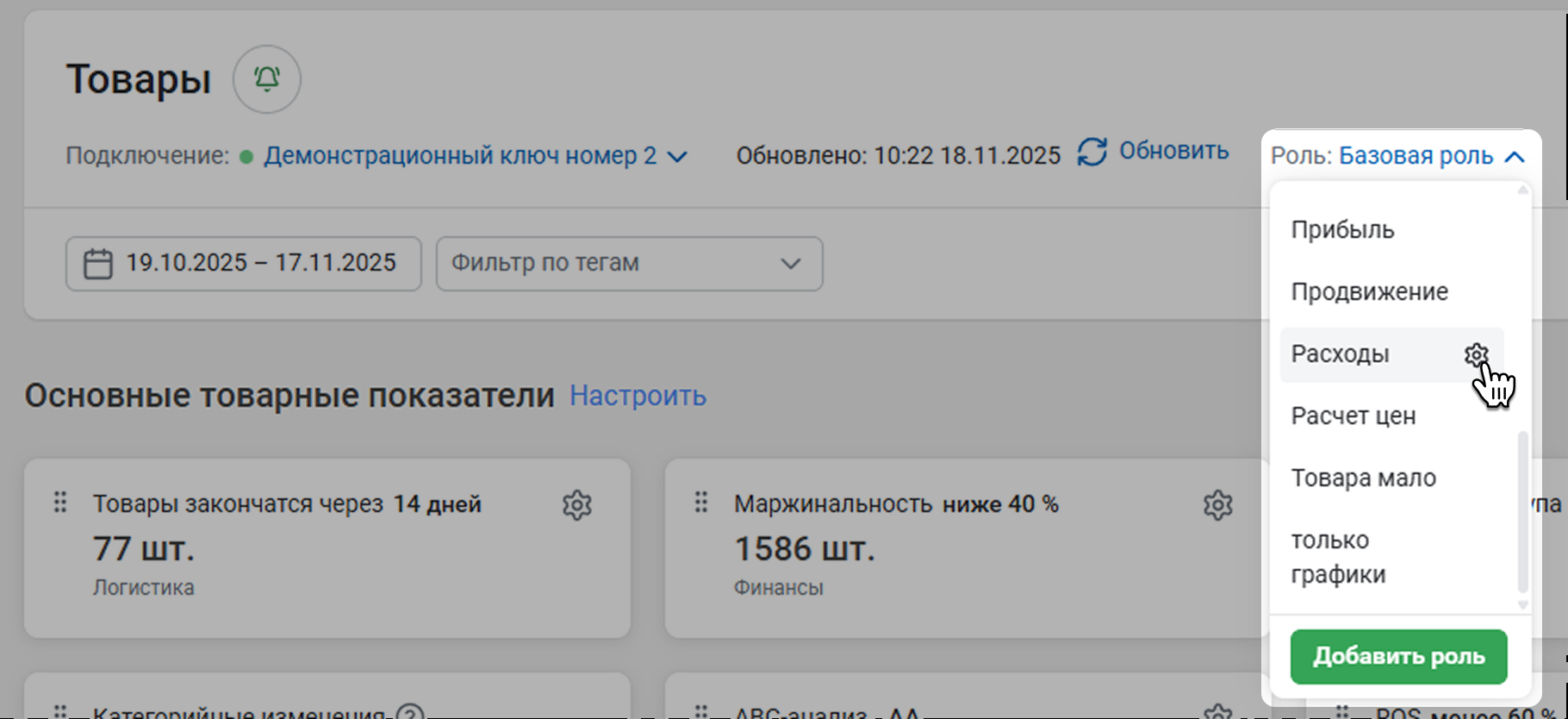Select the Прибыль role

click(1342, 230)
